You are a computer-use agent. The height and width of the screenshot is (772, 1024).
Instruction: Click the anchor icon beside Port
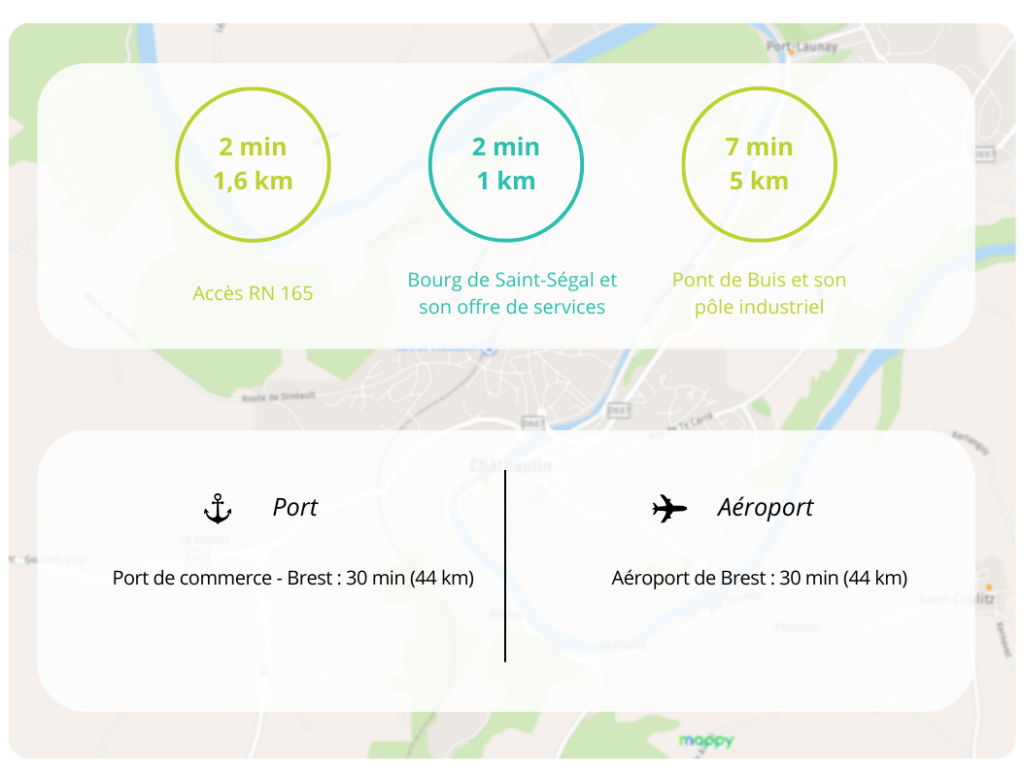pos(217,509)
